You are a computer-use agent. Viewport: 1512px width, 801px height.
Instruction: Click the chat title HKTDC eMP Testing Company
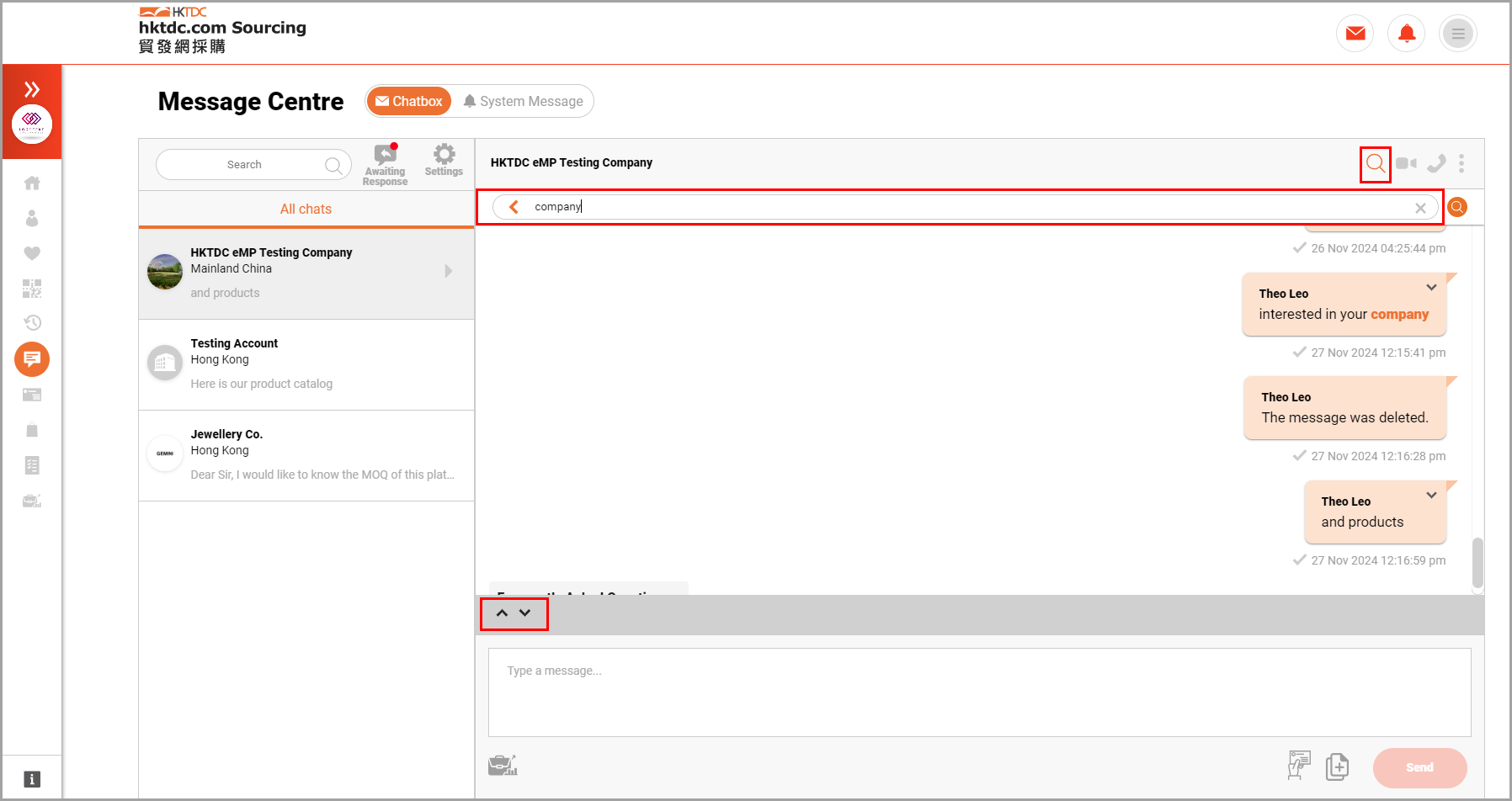[572, 162]
